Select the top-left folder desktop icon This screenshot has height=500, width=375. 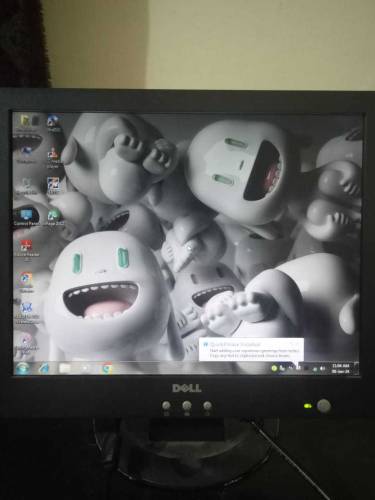pyautogui.click(x=25, y=122)
